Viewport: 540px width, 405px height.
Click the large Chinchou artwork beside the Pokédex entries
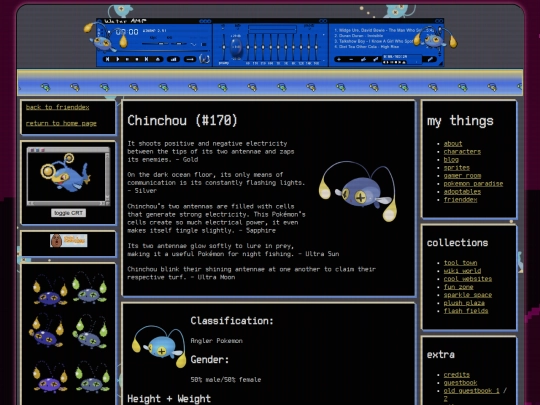358,191
